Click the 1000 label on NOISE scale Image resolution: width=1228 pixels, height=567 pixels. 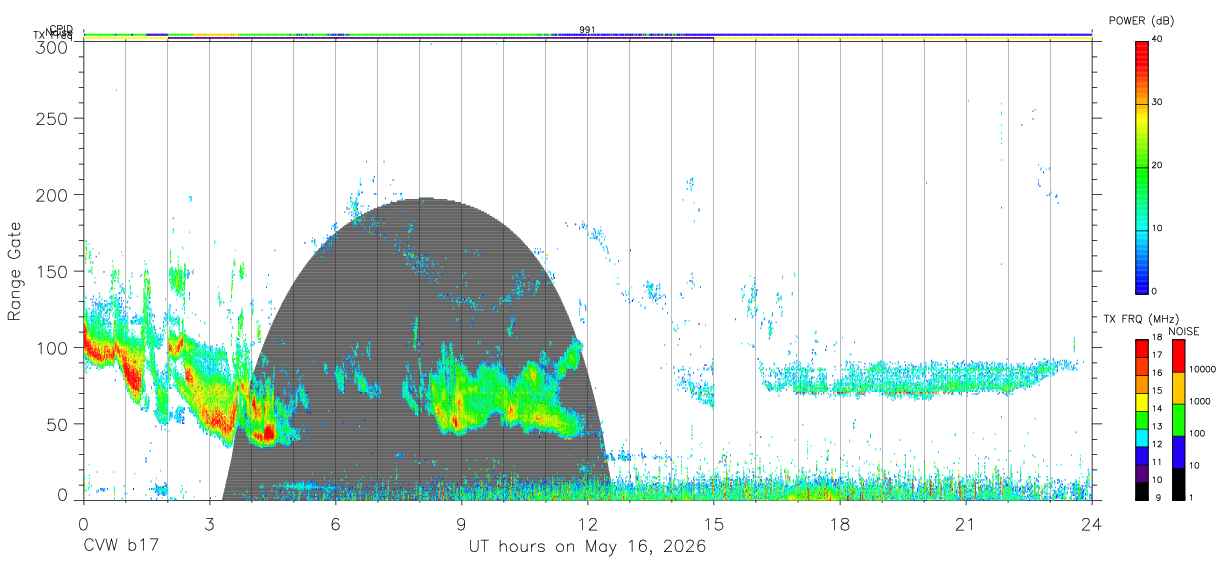[x=1201, y=401]
